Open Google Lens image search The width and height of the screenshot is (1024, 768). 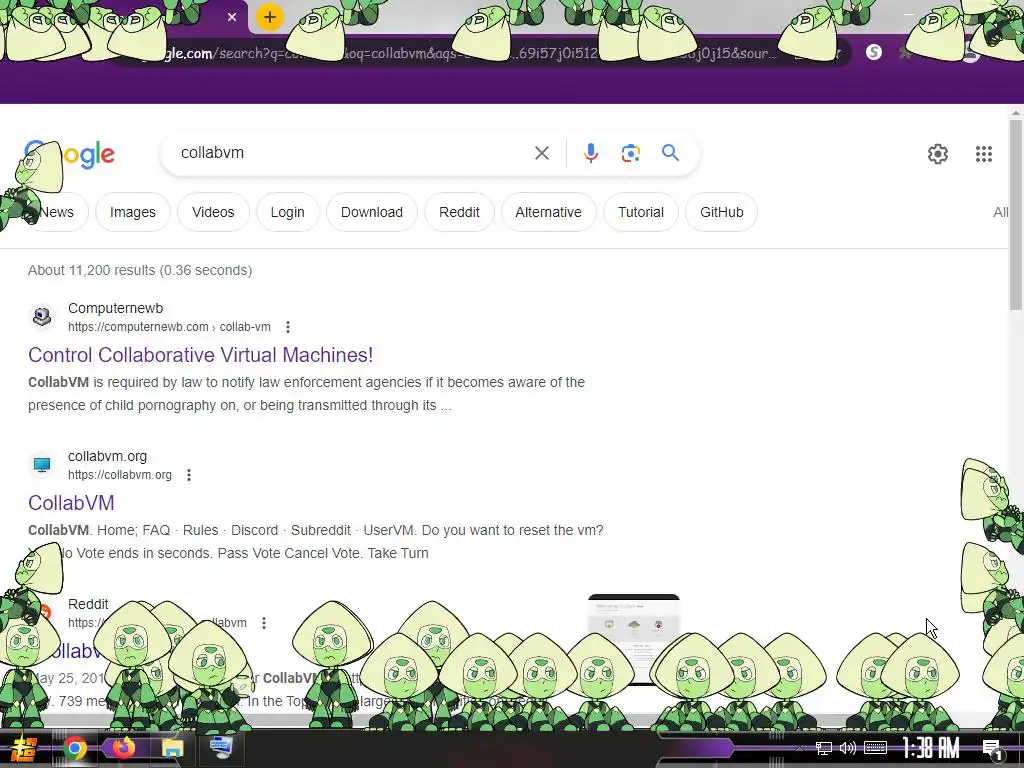pos(630,153)
